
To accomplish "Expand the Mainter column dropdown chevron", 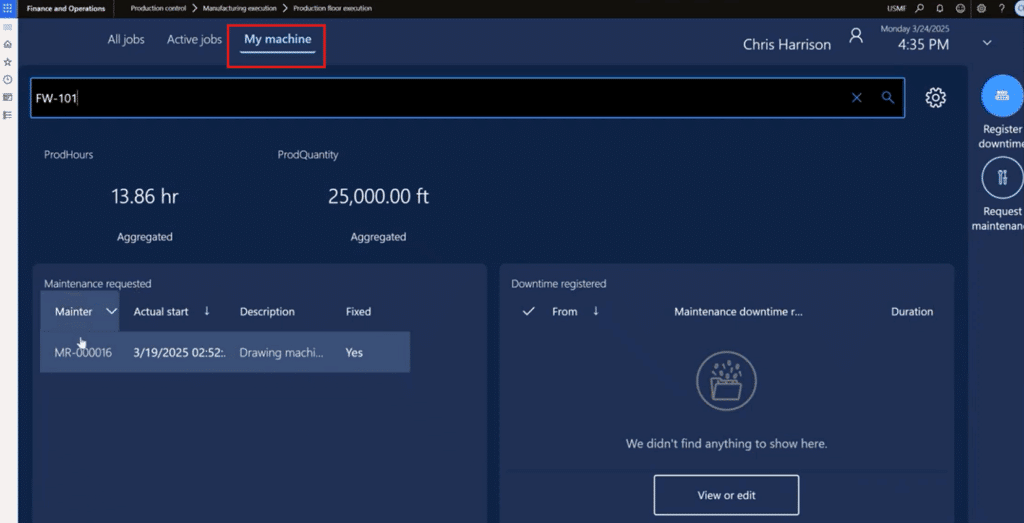I will point(111,312).
